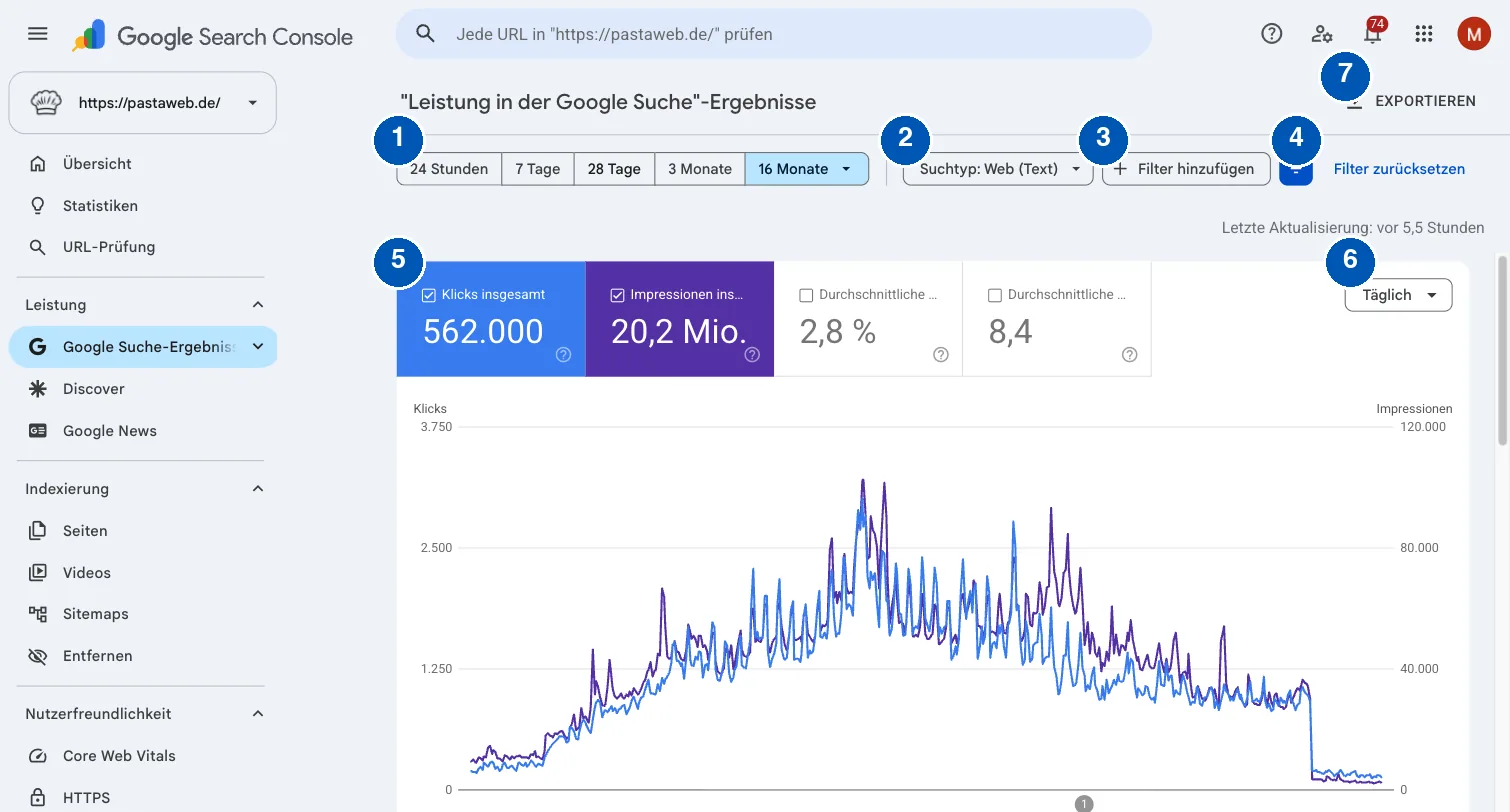
Task: Click the Videos icon in sidebar
Action: [38, 573]
